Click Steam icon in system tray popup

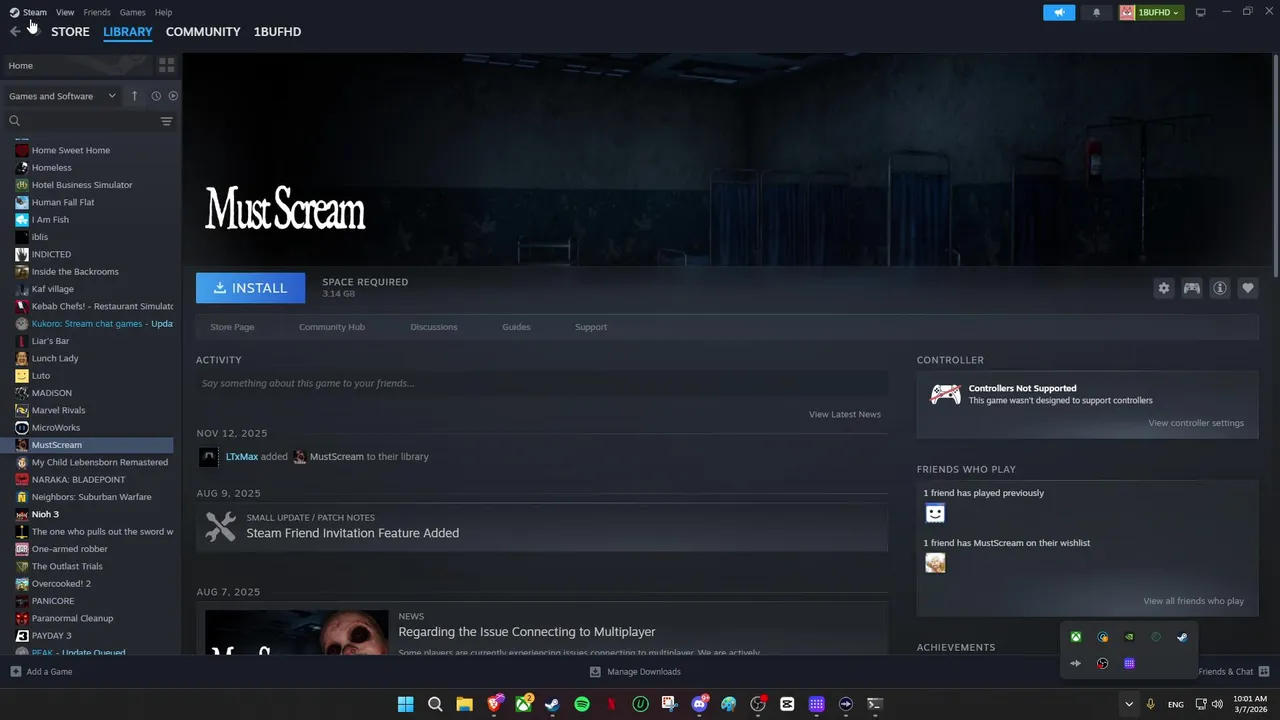click(x=1182, y=637)
